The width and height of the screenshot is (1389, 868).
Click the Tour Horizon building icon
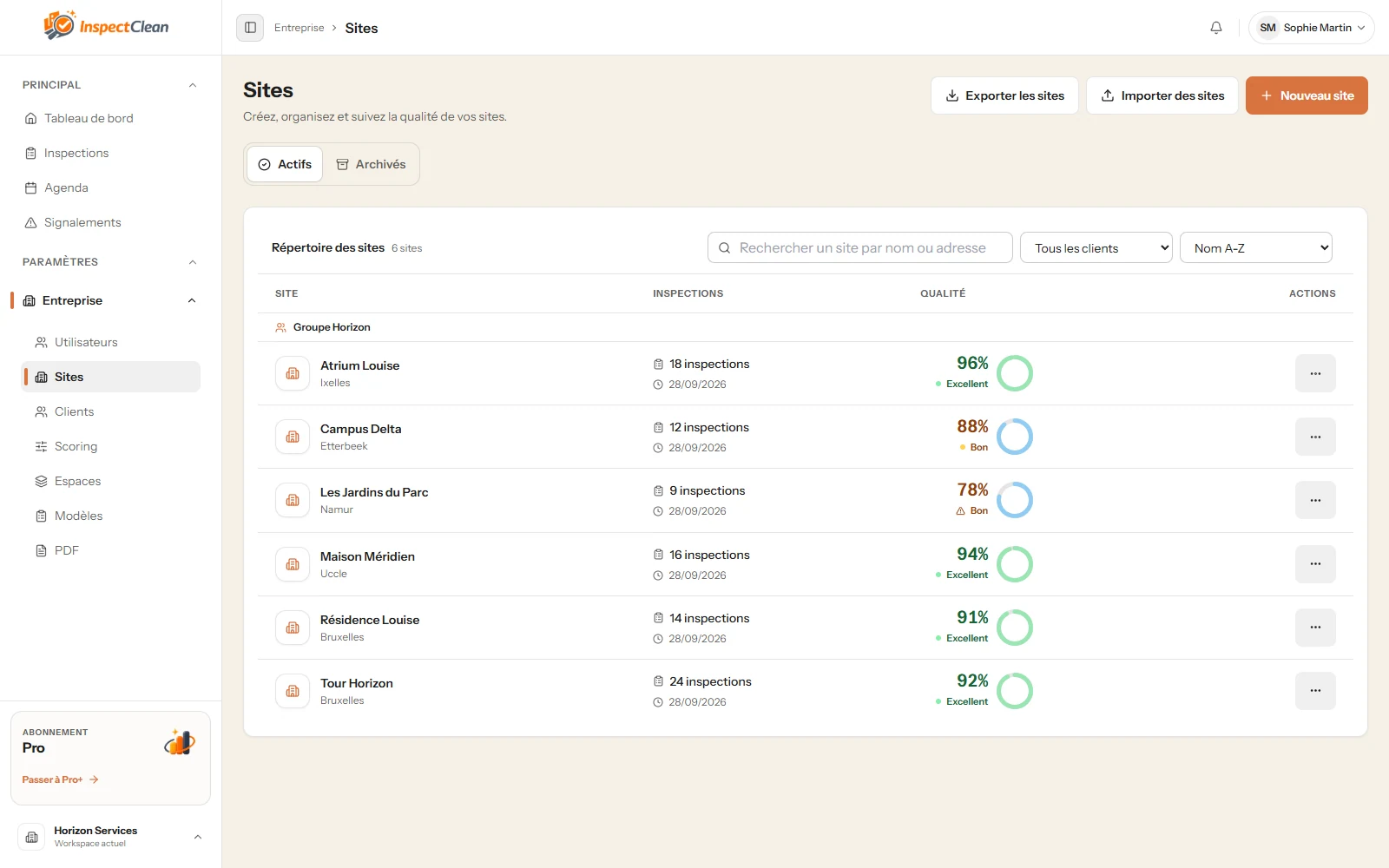[293, 691]
